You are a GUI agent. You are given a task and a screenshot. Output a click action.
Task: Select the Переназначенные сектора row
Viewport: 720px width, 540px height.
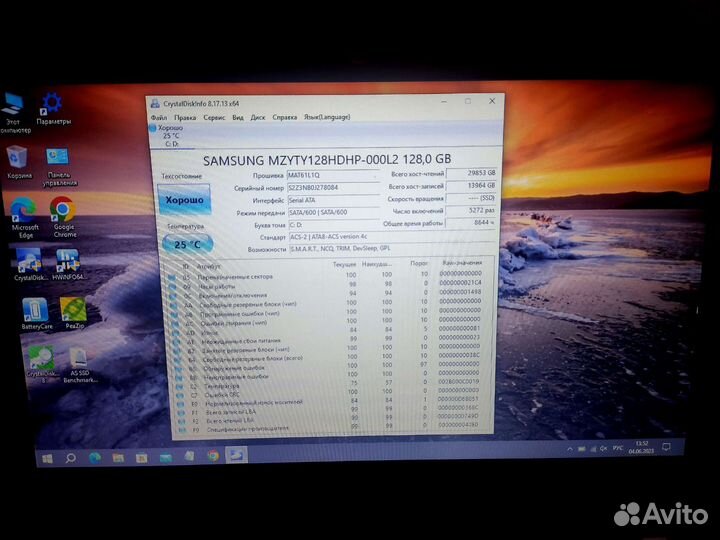(x=326, y=276)
